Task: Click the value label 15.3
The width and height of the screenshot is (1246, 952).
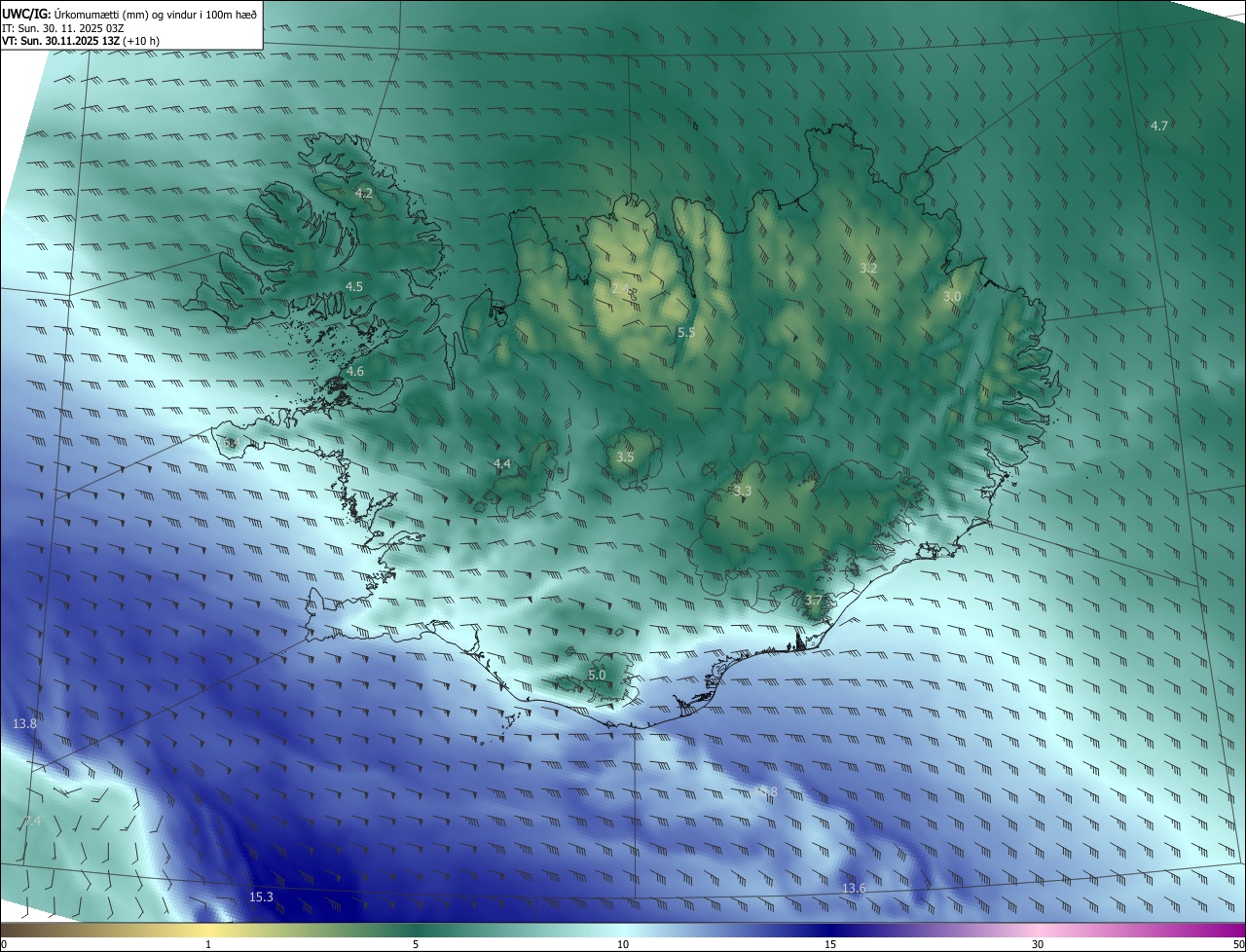Action: pos(261,897)
